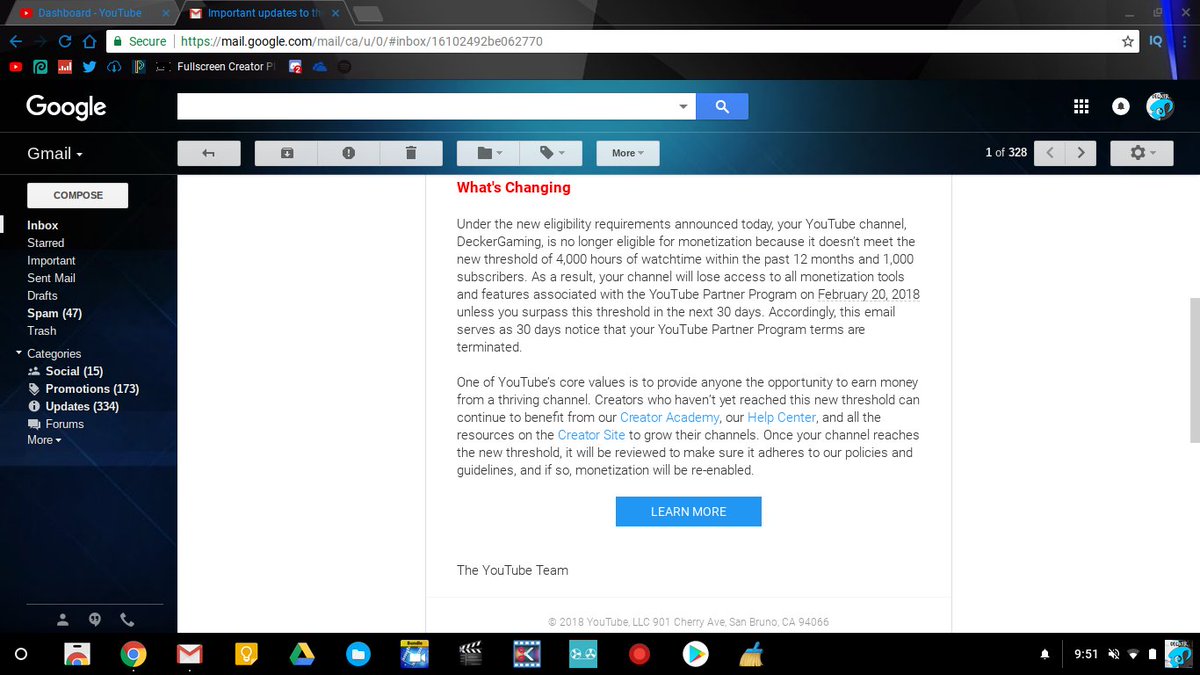
Task: Open the Social (15) category
Action: tap(74, 371)
